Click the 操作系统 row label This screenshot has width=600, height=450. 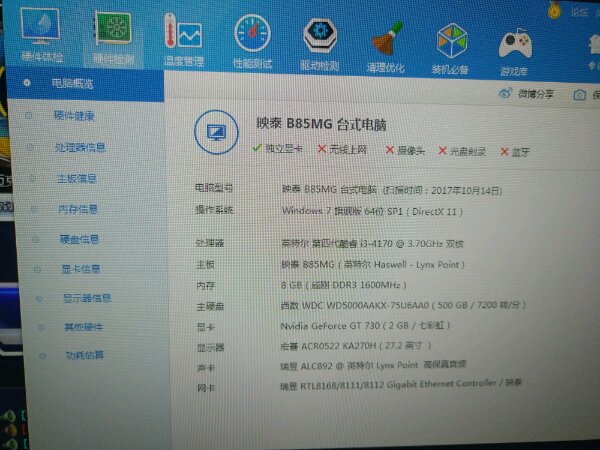pyautogui.click(x=214, y=210)
